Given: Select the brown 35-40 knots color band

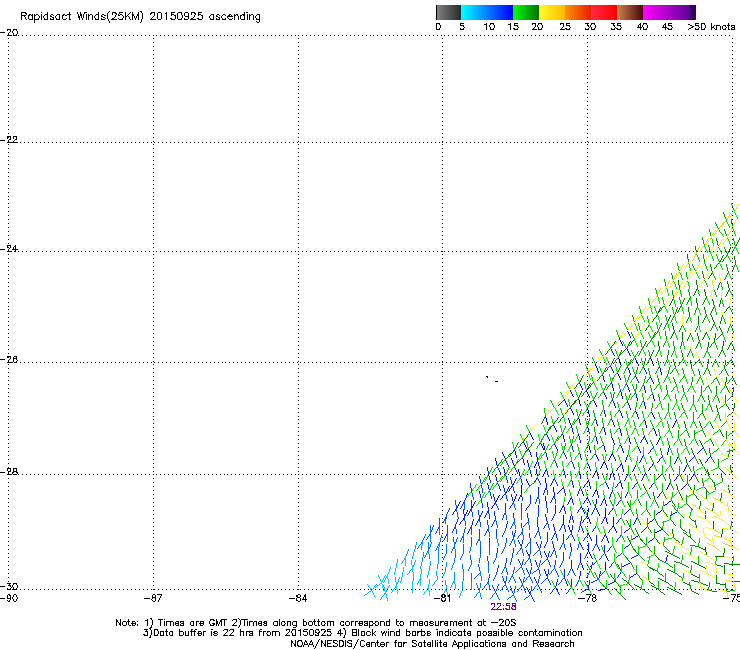Looking at the screenshot, I should pyautogui.click(x=630, y=12).
